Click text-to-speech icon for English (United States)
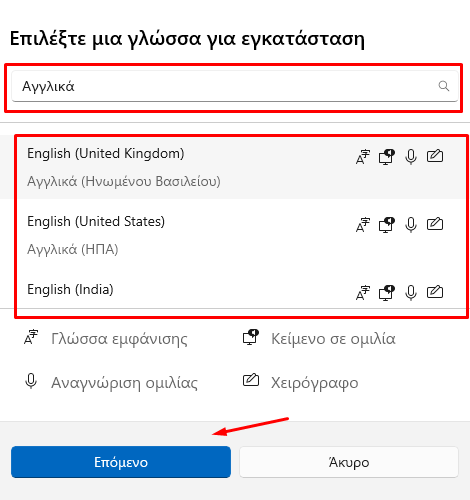 (x=387, y=225)
